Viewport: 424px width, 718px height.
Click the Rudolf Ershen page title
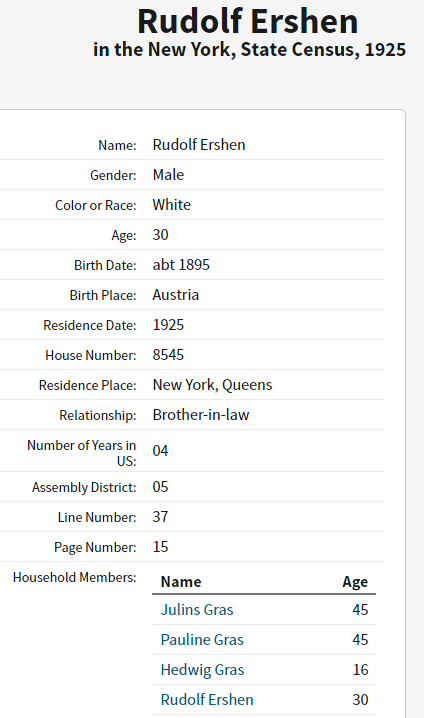pyautogui.click(x=248, y=22)
